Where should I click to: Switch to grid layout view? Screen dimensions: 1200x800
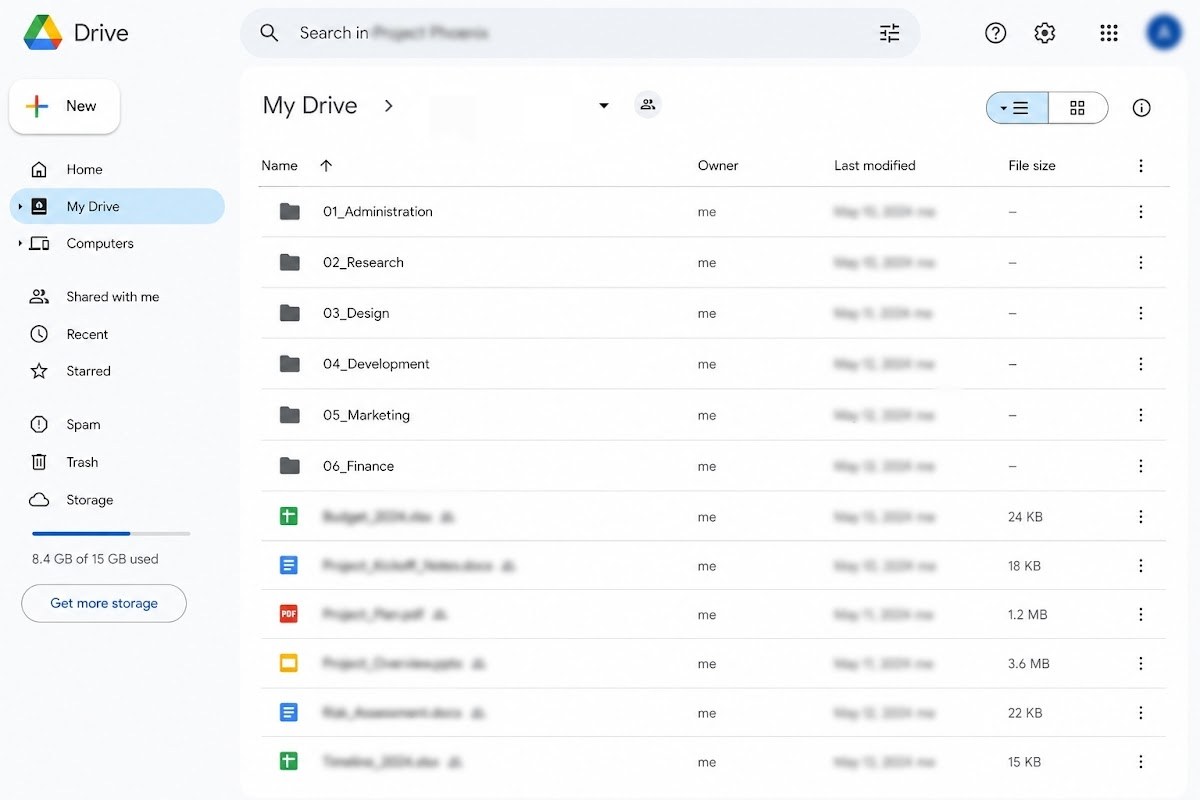pos(1078,108)
